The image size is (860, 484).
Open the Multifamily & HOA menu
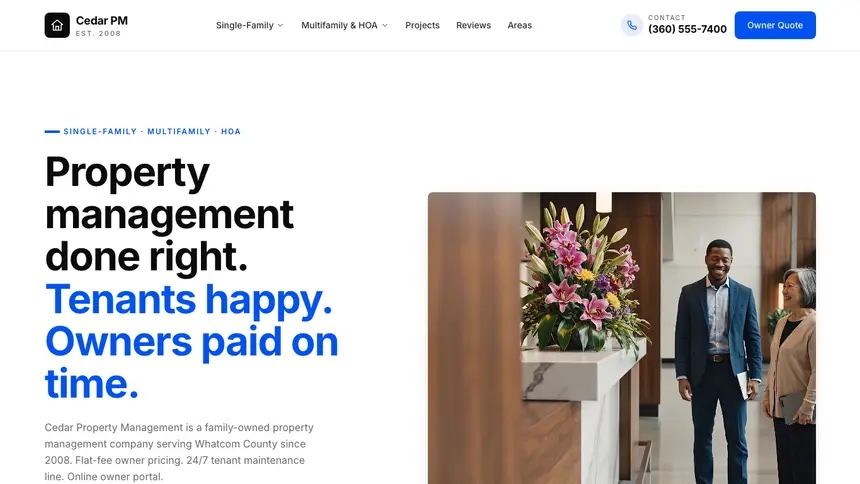(x=344, y=25)
